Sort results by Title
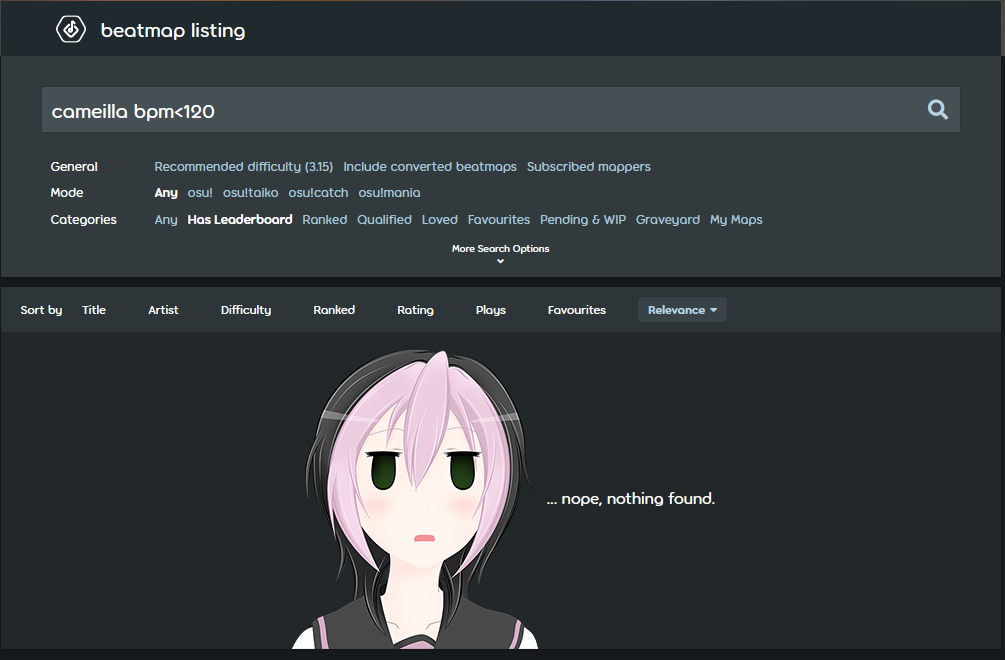Image resolution: width=1005 pixels, height=660 pixels. pos(94,310)
